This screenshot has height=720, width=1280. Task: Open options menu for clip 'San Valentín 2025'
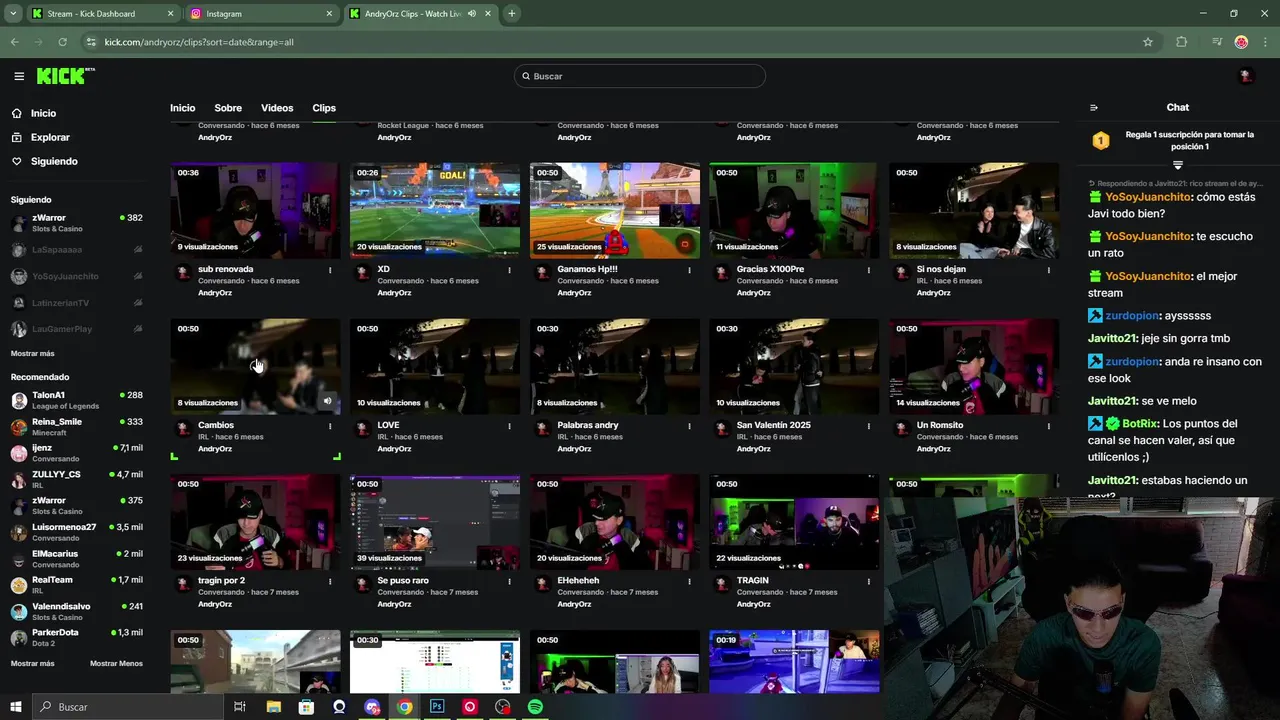(x=868, y=426)
